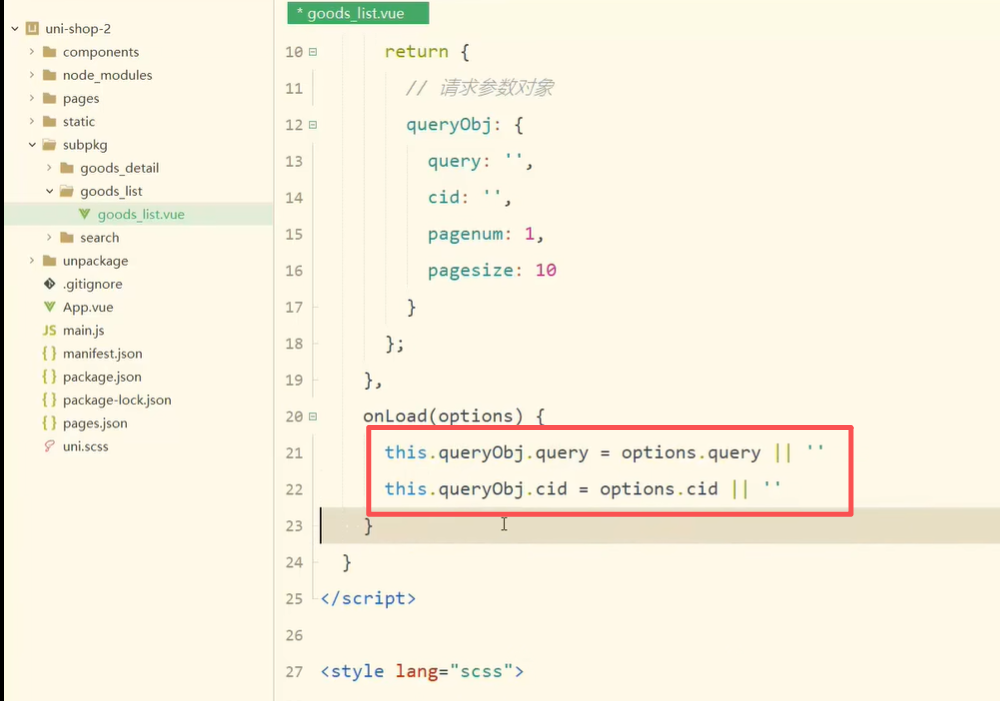Click the open subpkg folder icon
The height and width of the screenshot is (701, 1000).
click(x=49, y=145)
